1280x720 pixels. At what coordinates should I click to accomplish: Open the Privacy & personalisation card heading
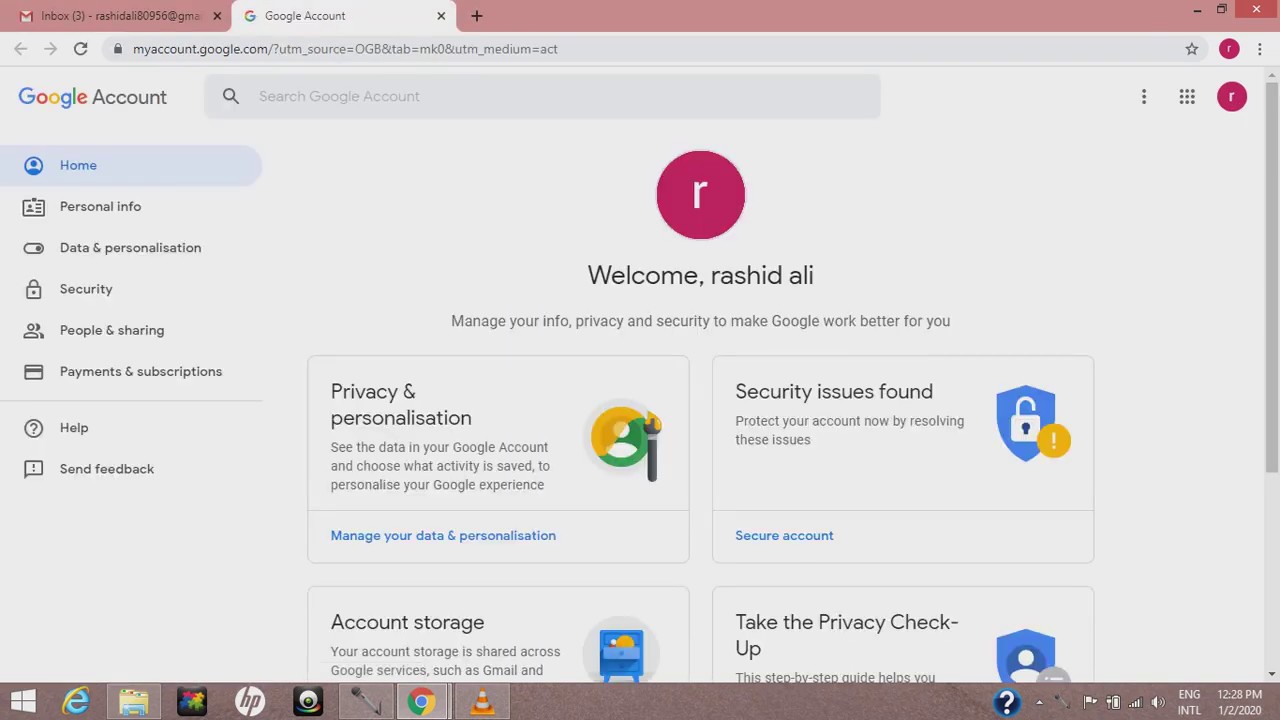pyautogui.click(x=401, y=404)
